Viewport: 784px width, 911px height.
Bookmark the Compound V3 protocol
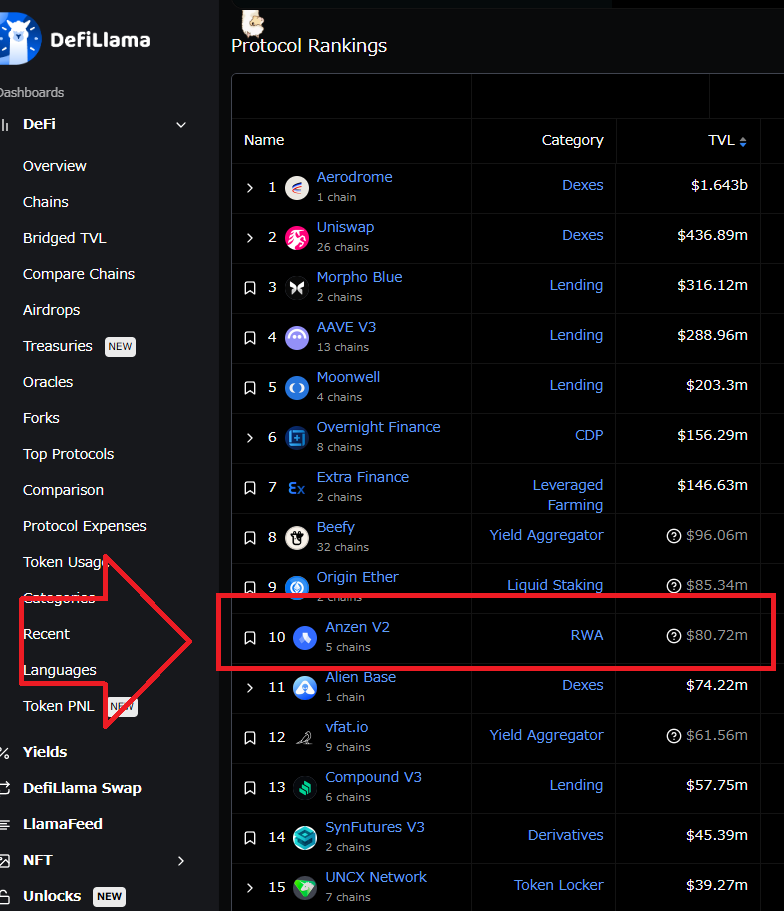(250, 787)
